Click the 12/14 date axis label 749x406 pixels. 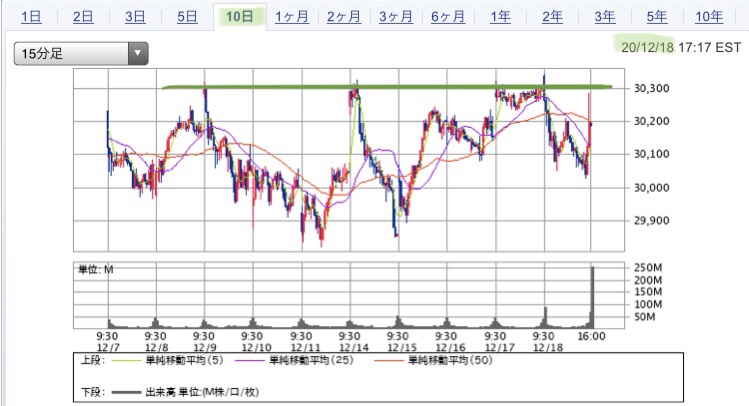tap(354, 347)
